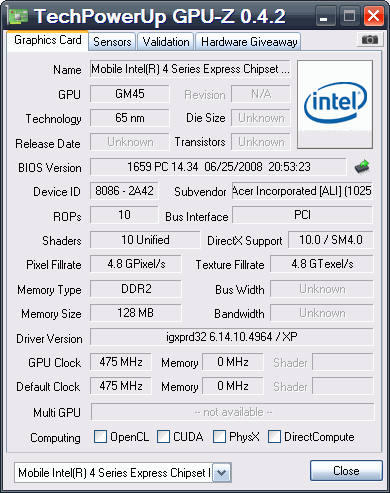The image size is (390, 493).
Task: Toggle the CUDA checkbox
Action: coord(163,436)
